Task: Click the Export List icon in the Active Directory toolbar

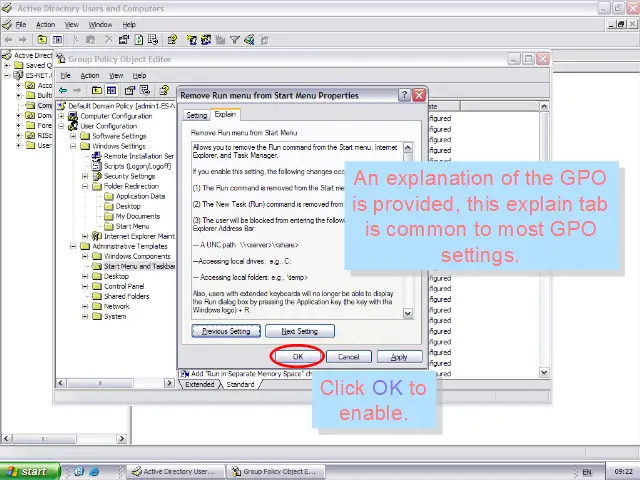Action: (x=153, y=40)
